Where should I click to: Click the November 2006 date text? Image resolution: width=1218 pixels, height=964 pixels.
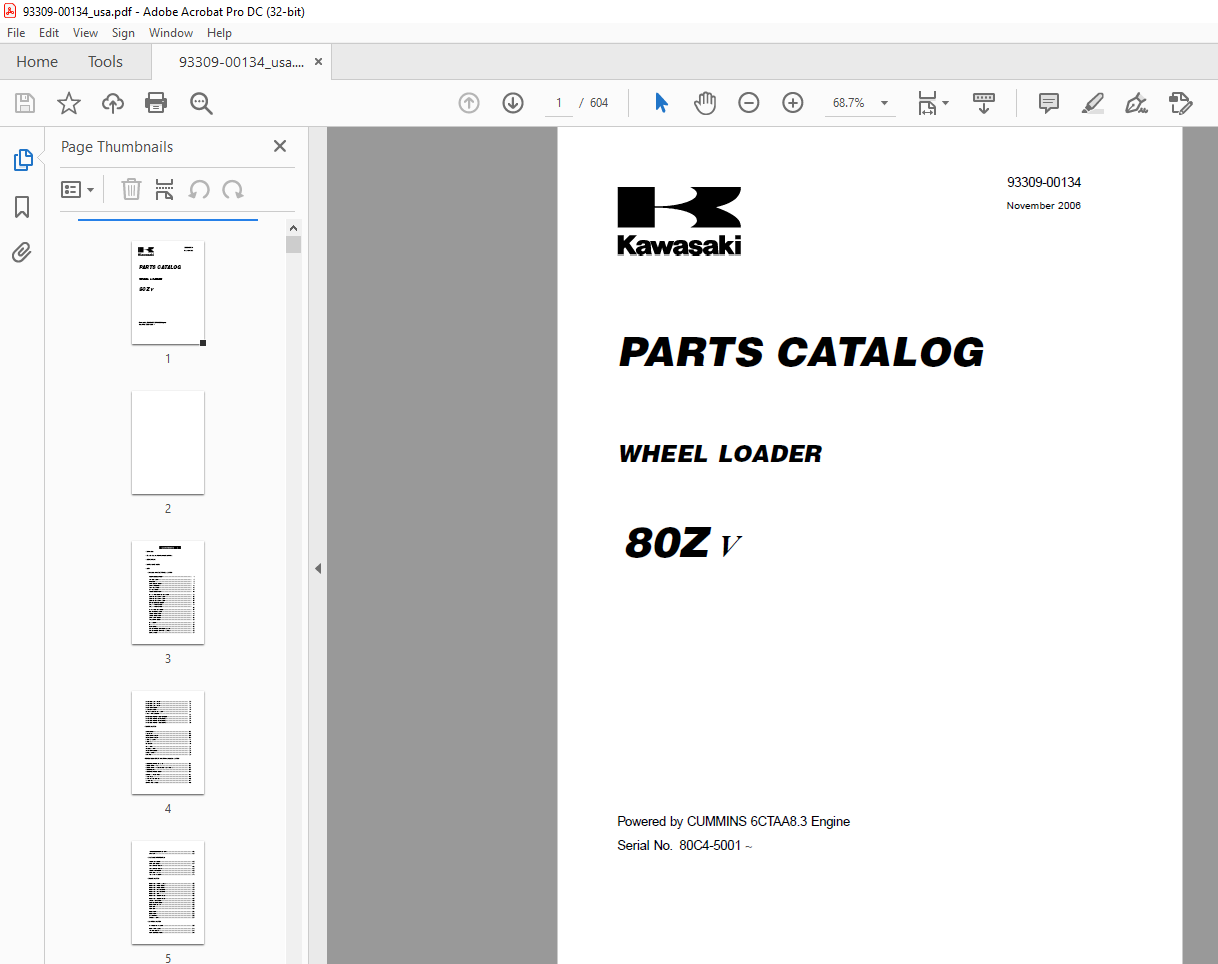[1044, 206]
